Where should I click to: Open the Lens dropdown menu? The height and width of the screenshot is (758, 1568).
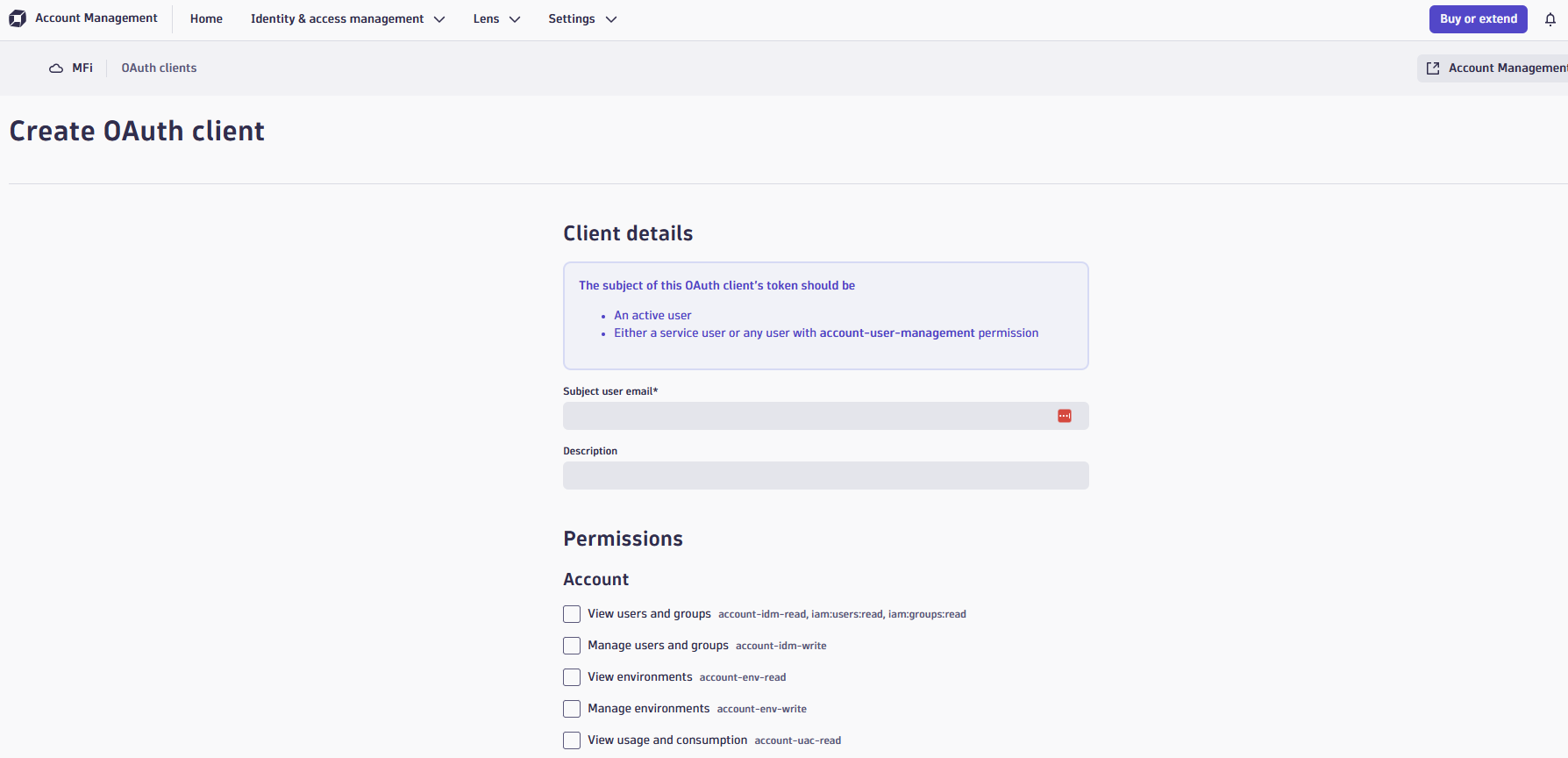pyautogui.click(x=496, y=19)
